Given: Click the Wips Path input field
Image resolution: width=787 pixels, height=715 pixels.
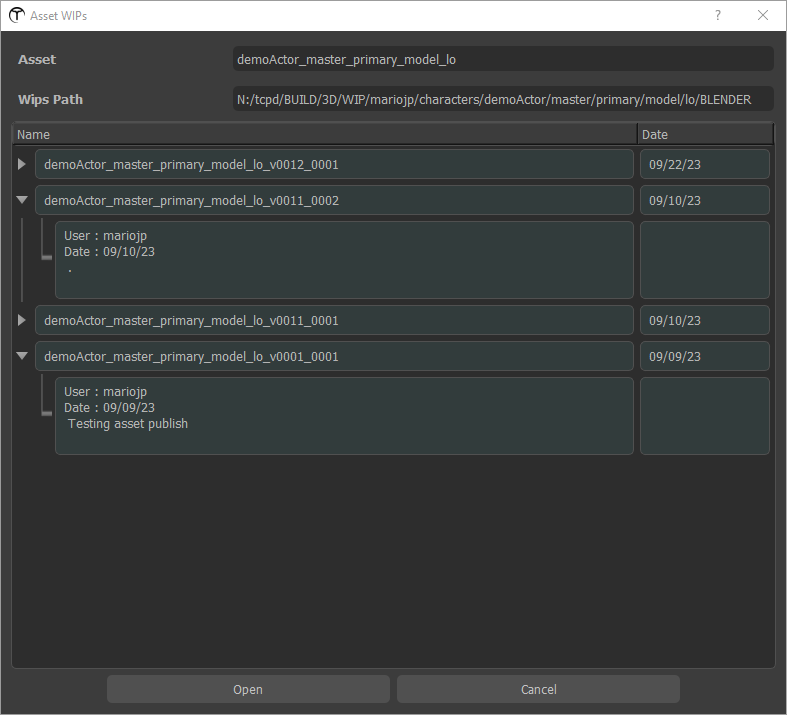Looking at the screenshot, I should pos(502,99).
